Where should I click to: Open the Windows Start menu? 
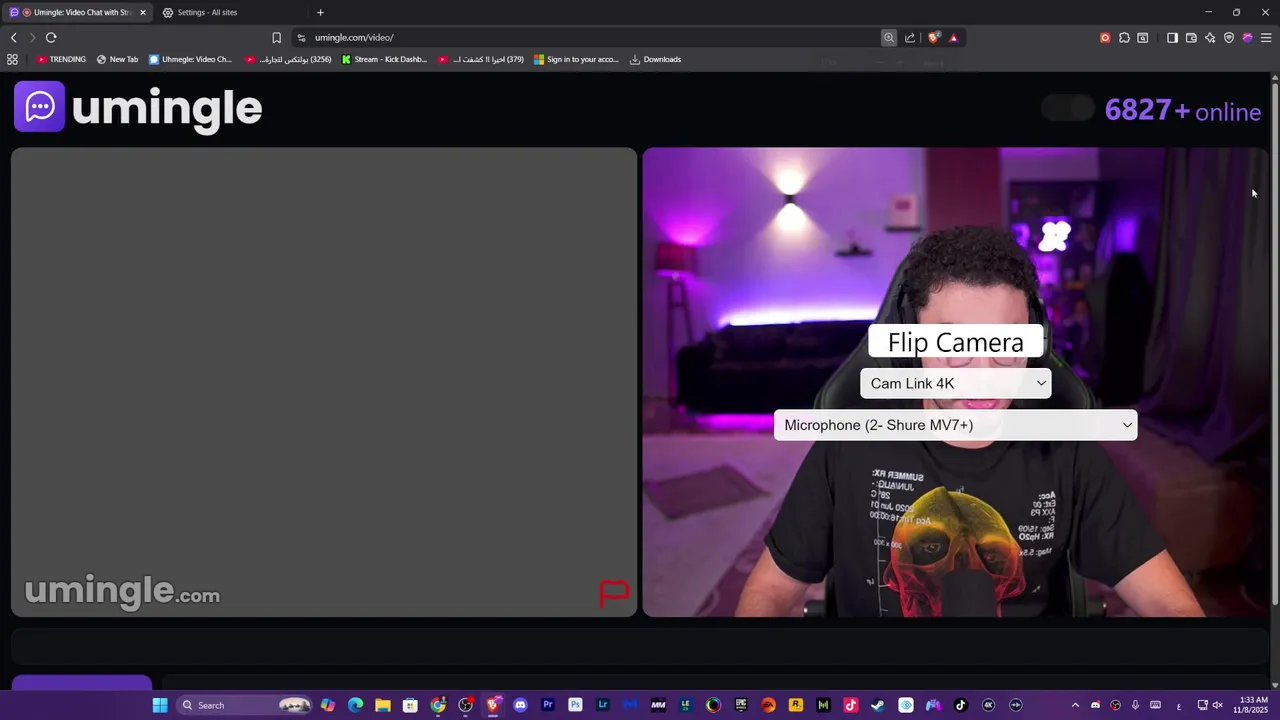[x=160, y=705]
